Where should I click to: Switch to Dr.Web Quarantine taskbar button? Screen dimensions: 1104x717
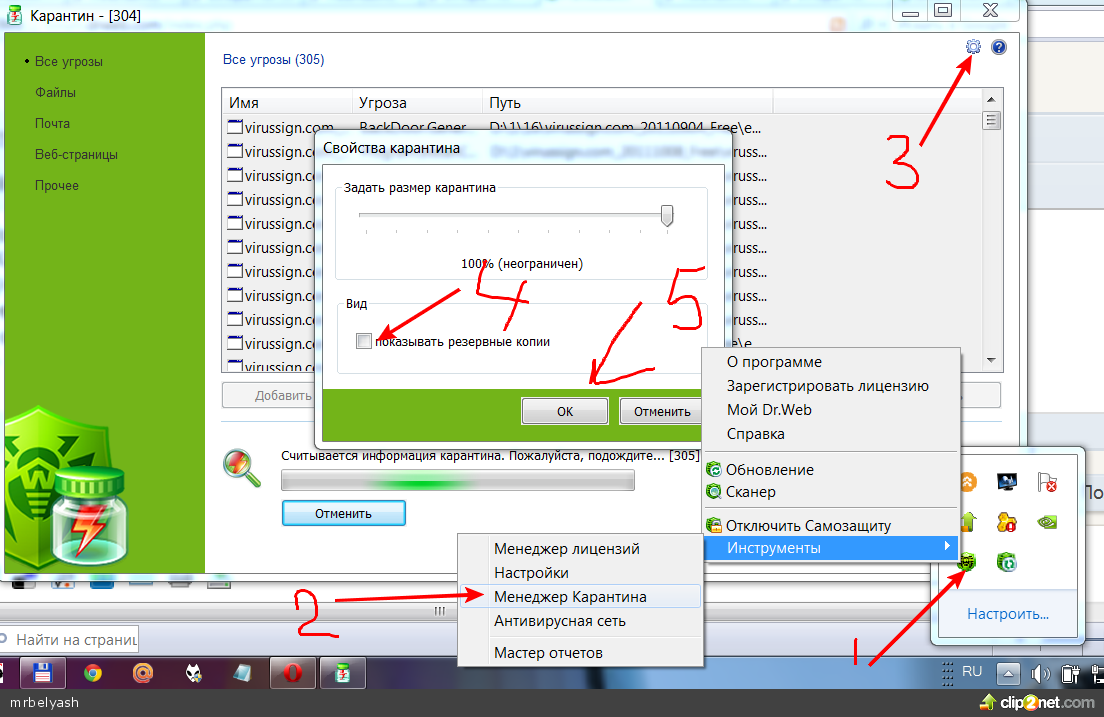click(x=343, y=673)
